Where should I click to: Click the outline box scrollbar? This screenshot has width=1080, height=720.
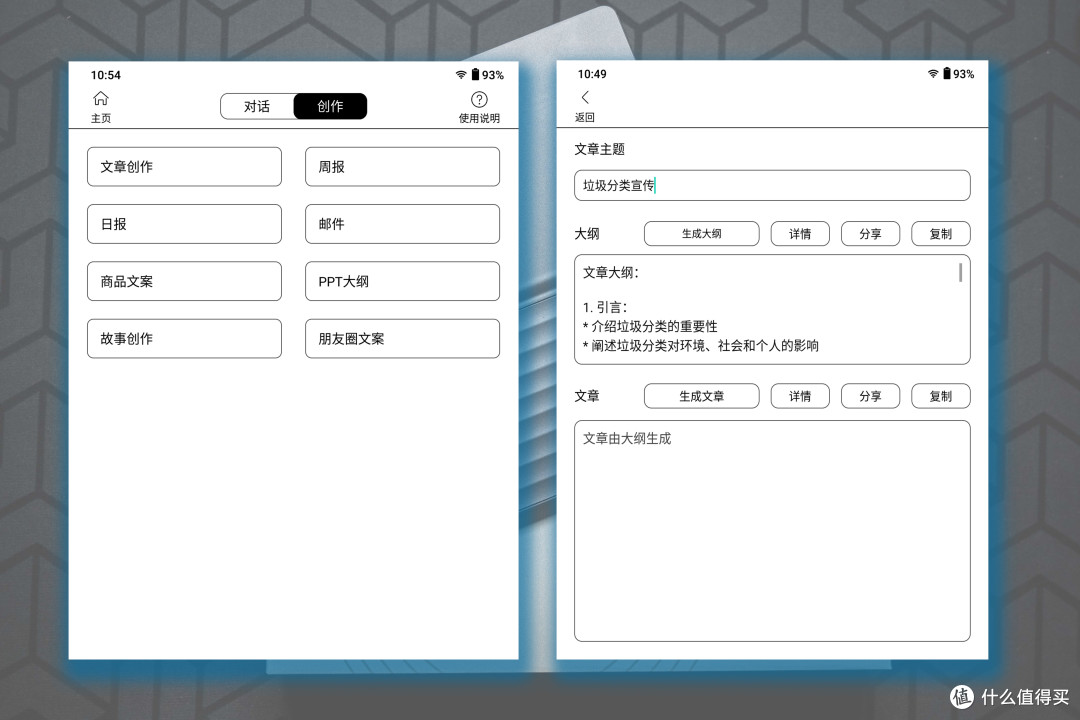pos(960,272)
